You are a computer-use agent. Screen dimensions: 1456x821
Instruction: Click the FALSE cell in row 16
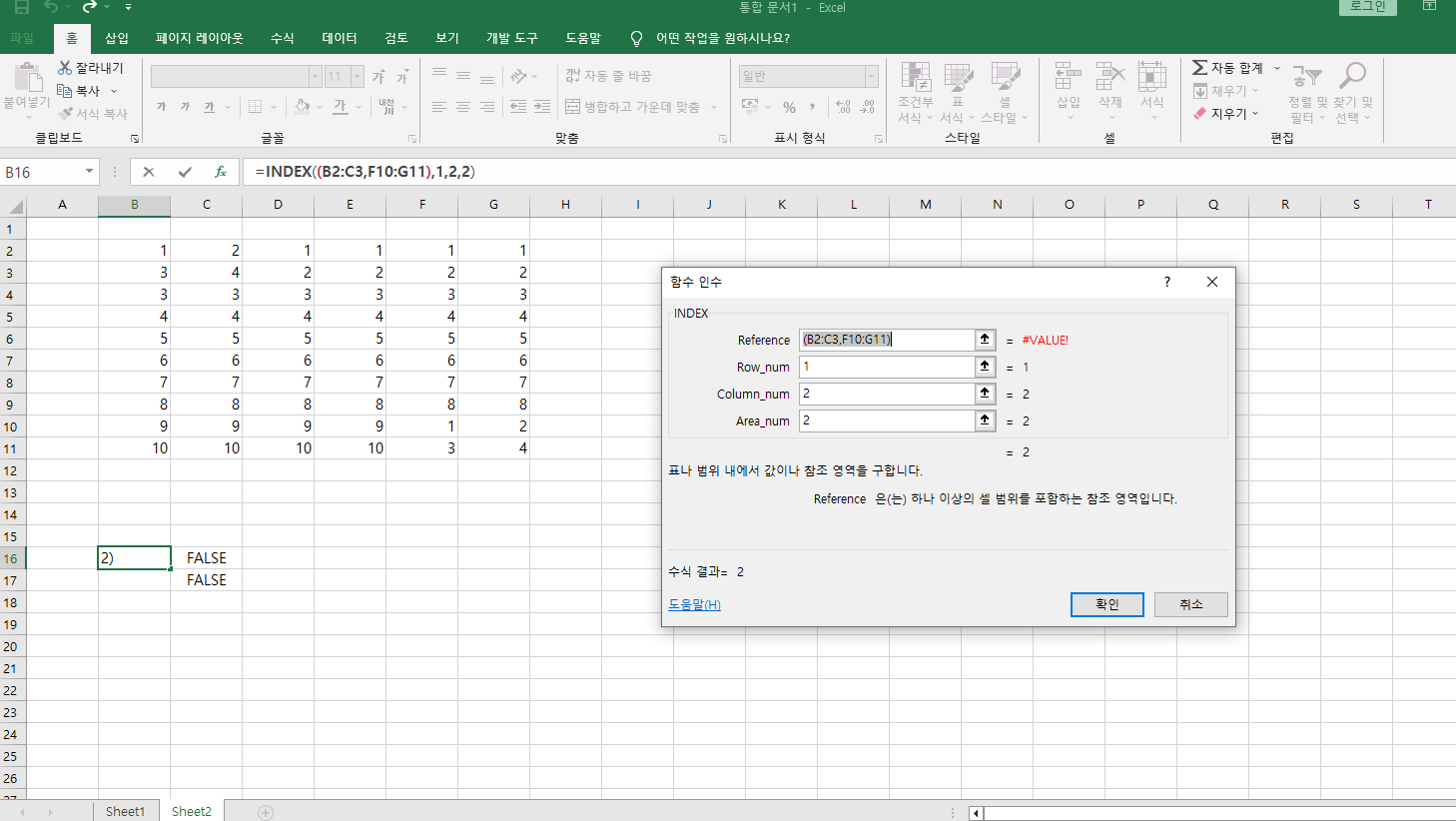(x=207, y=558)
